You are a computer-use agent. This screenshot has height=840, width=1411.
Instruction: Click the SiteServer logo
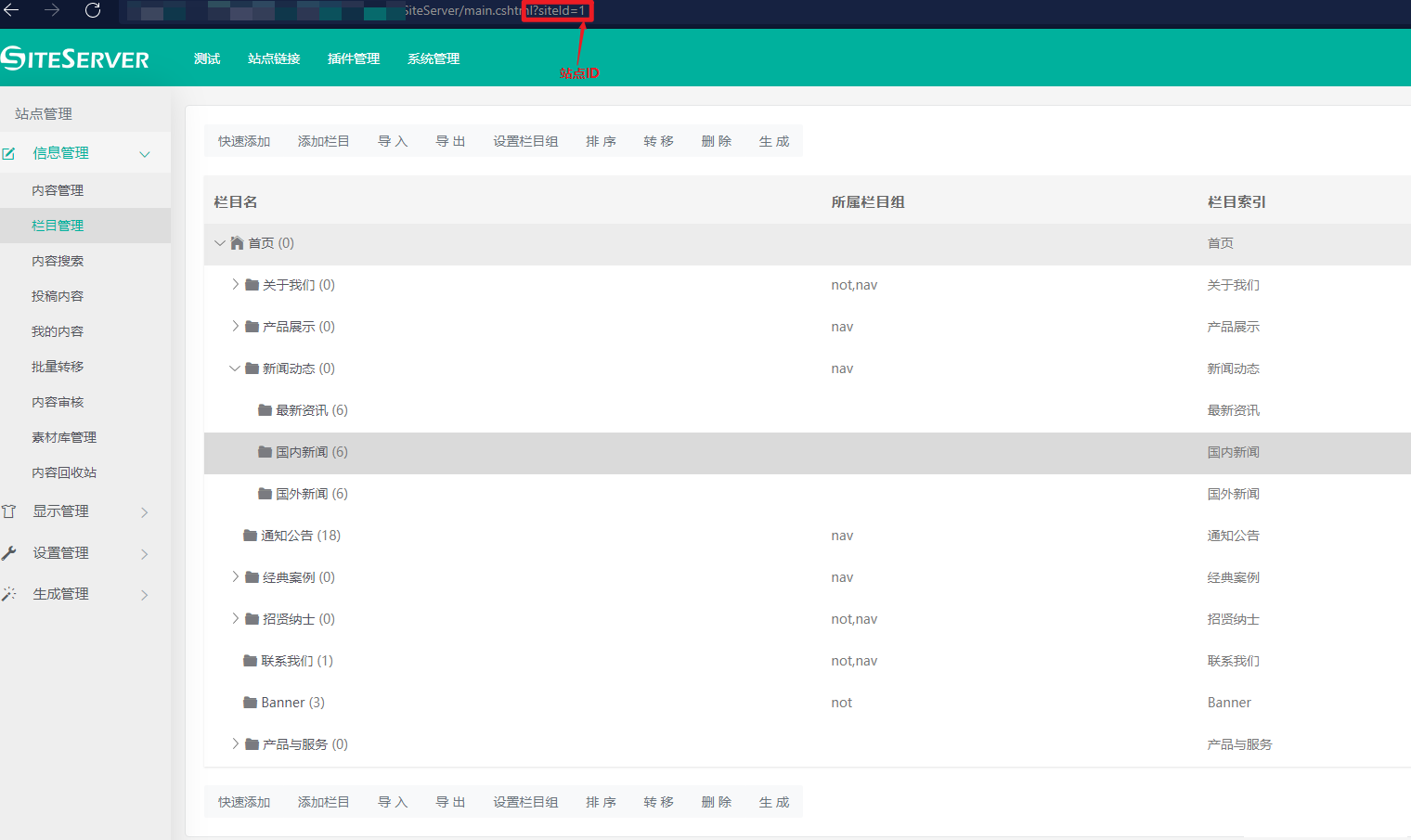click(x=75, y=58)
